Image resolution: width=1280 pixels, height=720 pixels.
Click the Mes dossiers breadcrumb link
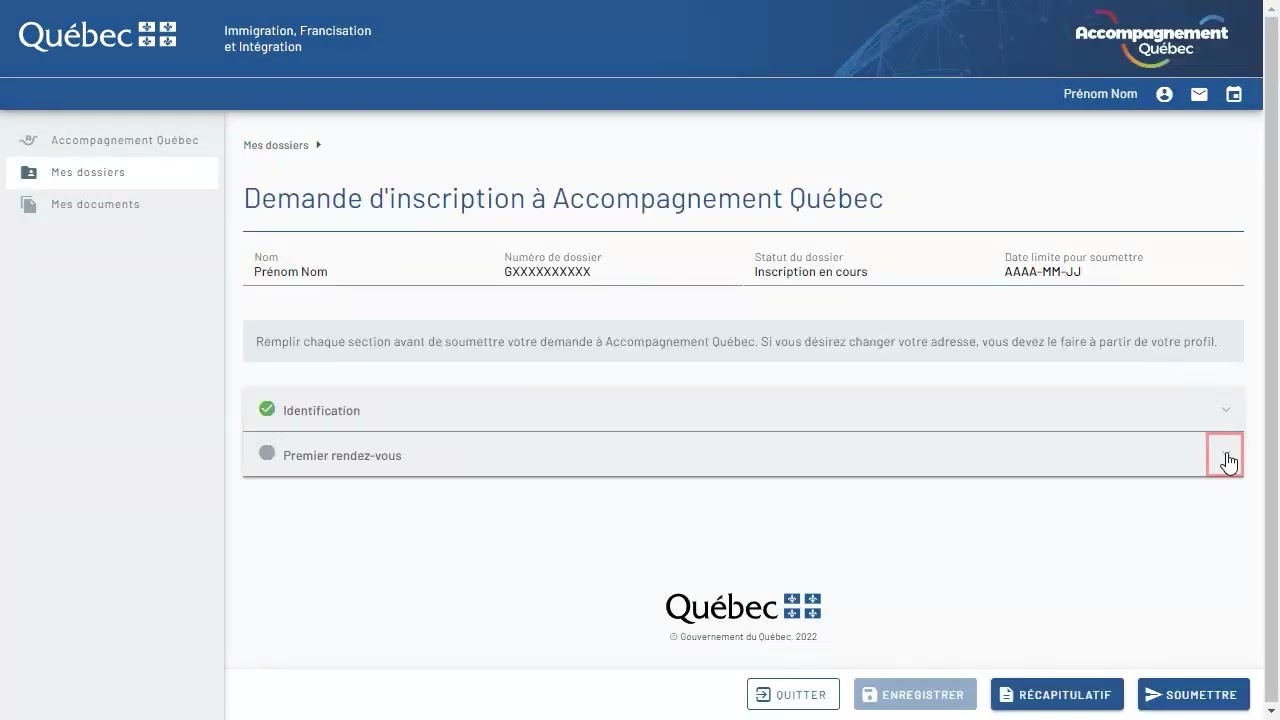276,145
